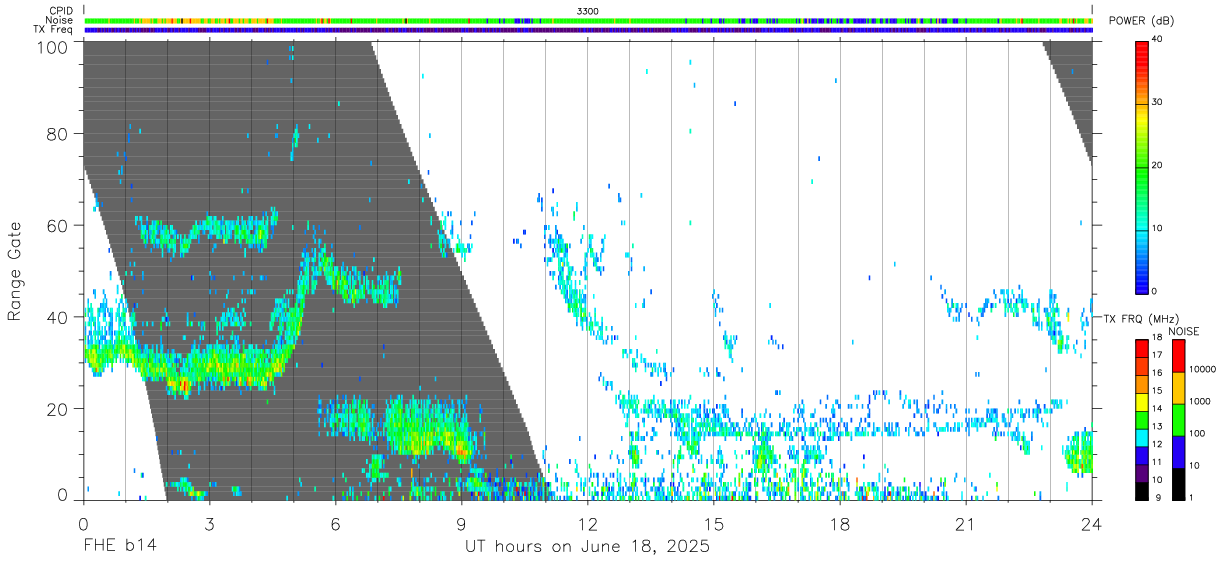
Task: Click the NOISE legend title
Action: pos(1183,331)
